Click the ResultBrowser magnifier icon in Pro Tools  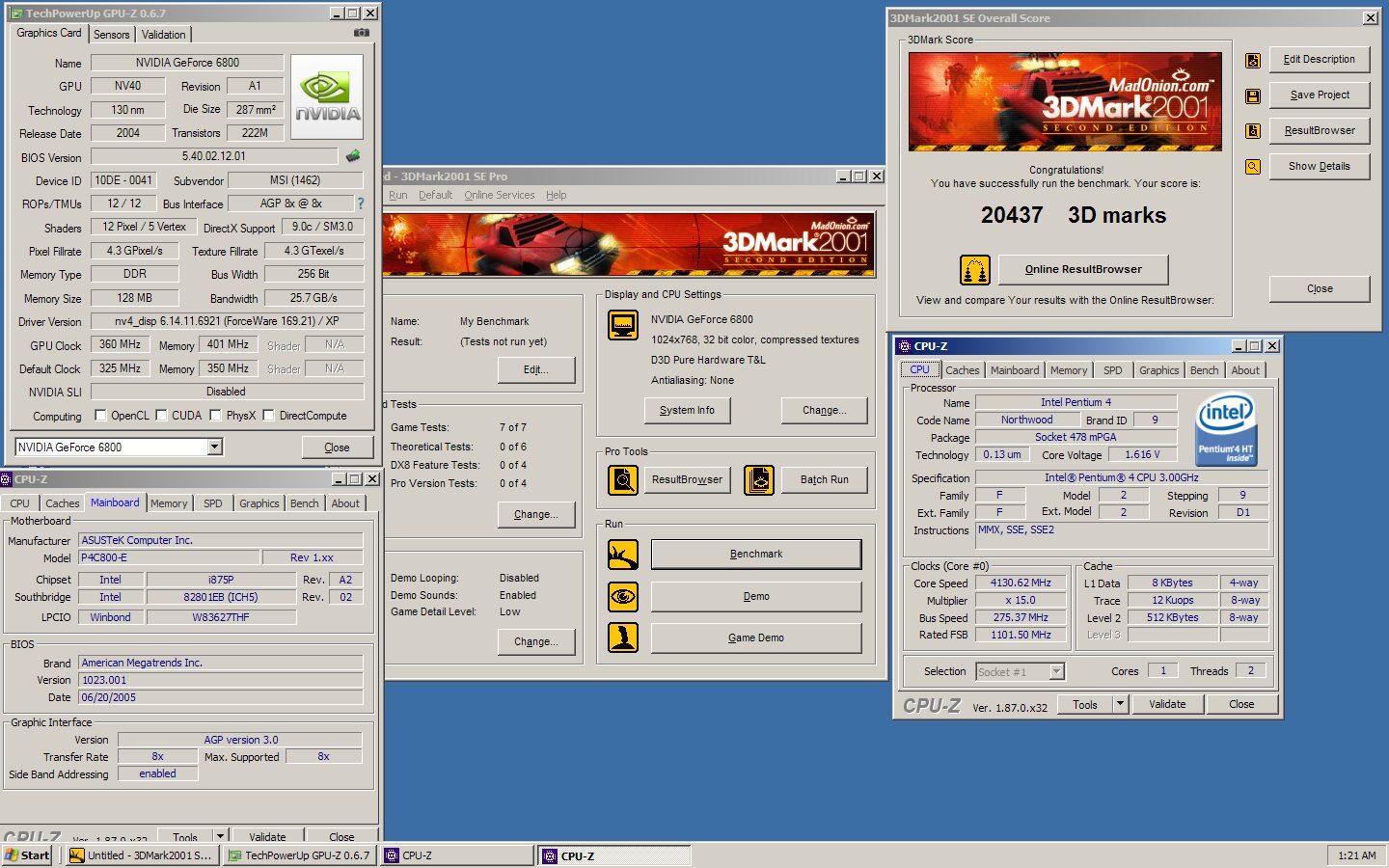(623, 479)
